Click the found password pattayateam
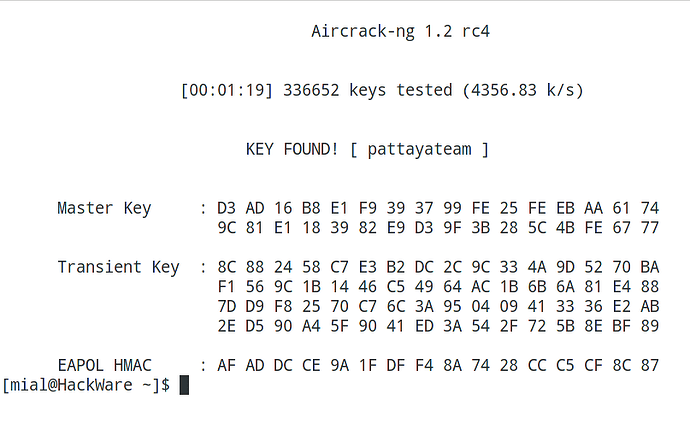The image size is (690, 435). (415, 149)
